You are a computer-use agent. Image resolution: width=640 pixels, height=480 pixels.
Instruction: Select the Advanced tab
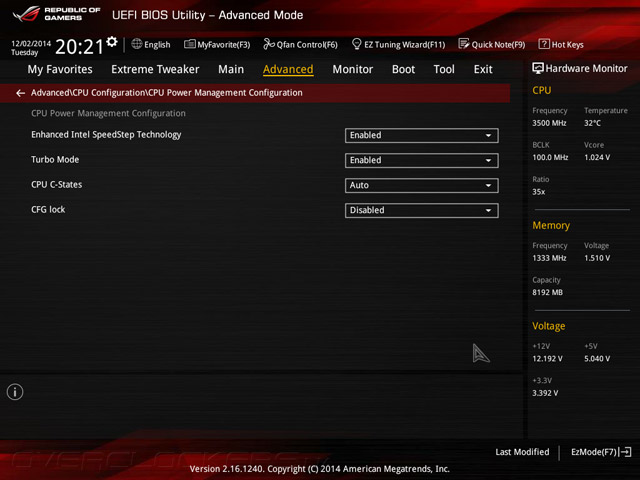point(288,69)
